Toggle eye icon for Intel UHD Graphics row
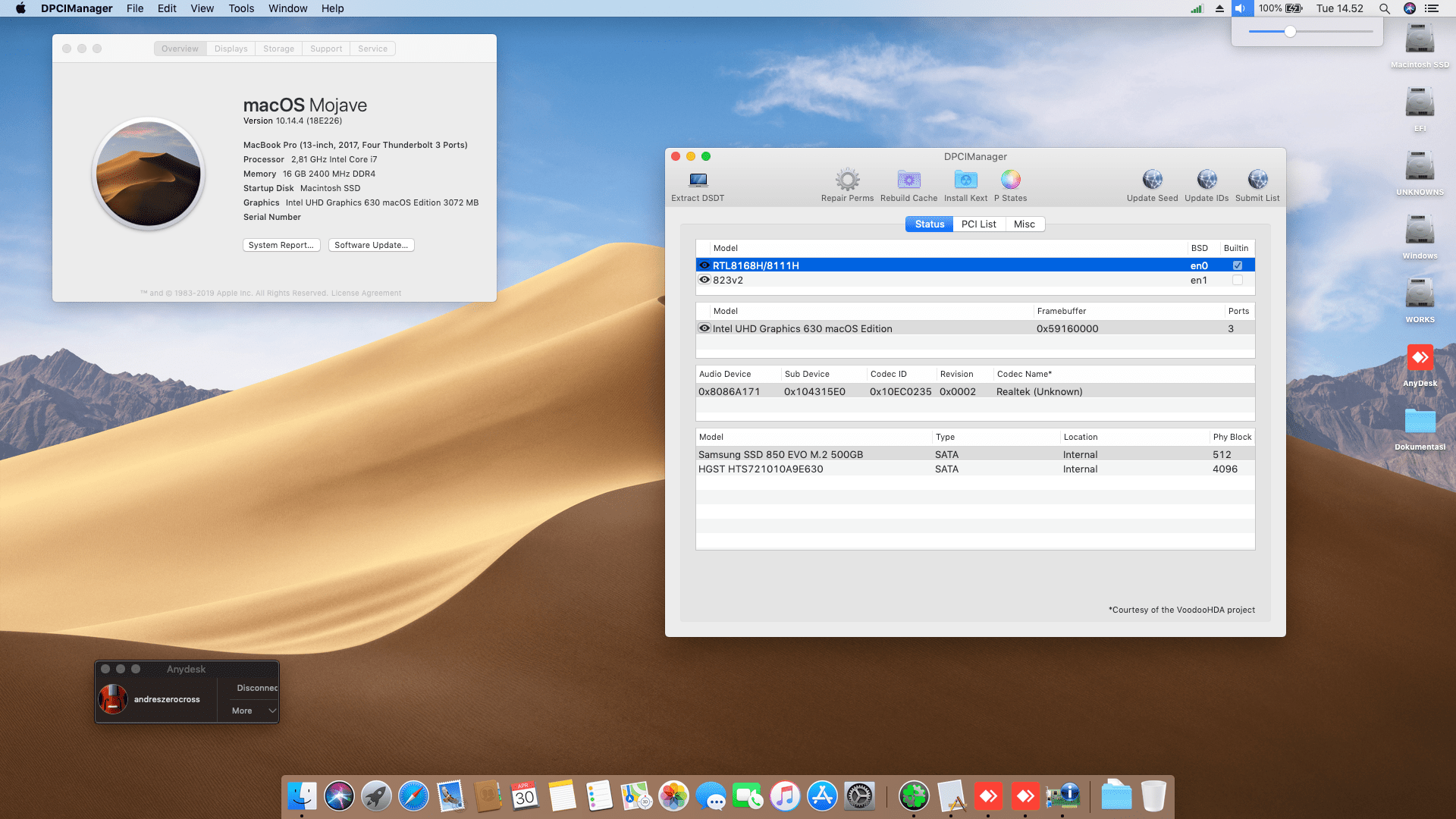The height and width of the screenshot is (819, 1456). pyautogui.click(x=704, y=328)
